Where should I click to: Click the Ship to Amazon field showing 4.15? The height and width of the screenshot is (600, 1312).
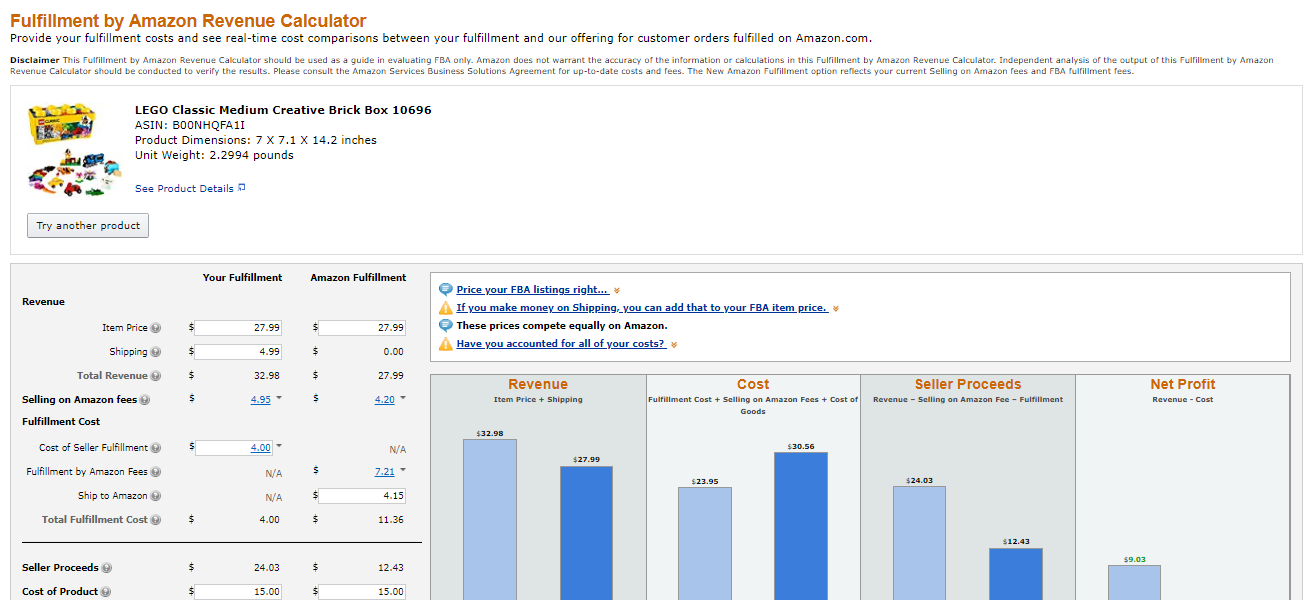point(362,495)
